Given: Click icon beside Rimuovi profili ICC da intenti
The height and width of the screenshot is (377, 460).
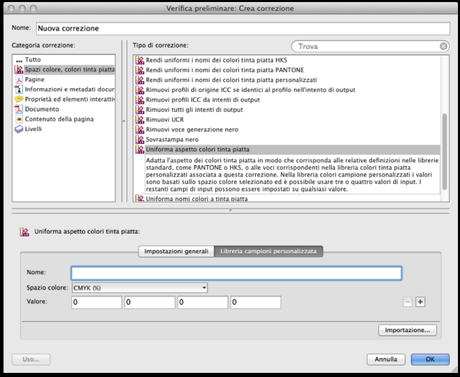Looking at the screenshot, I should (x=140, y=100).
